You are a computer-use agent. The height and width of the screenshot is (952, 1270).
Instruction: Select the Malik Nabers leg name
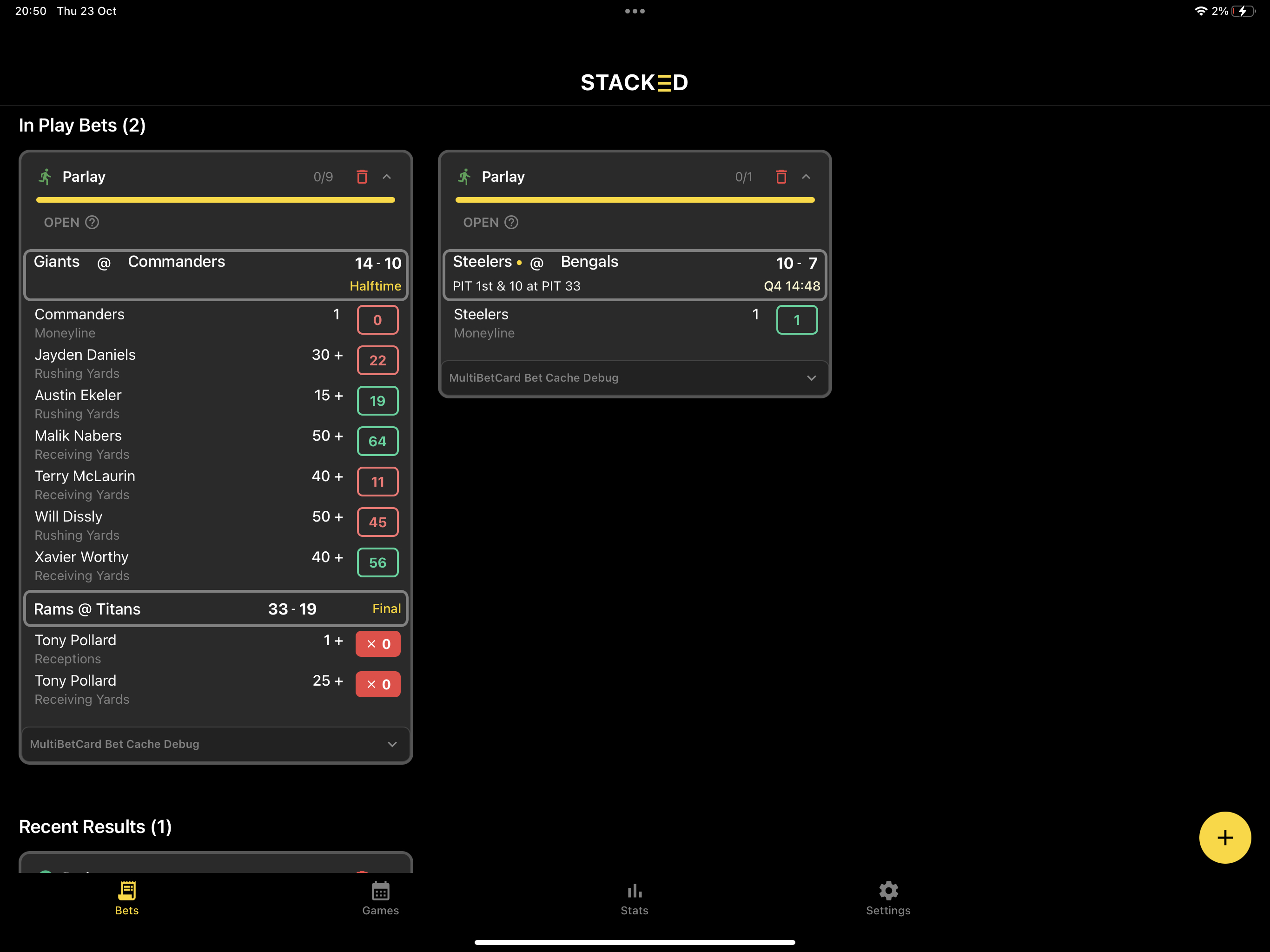click(x=78, y=435)
